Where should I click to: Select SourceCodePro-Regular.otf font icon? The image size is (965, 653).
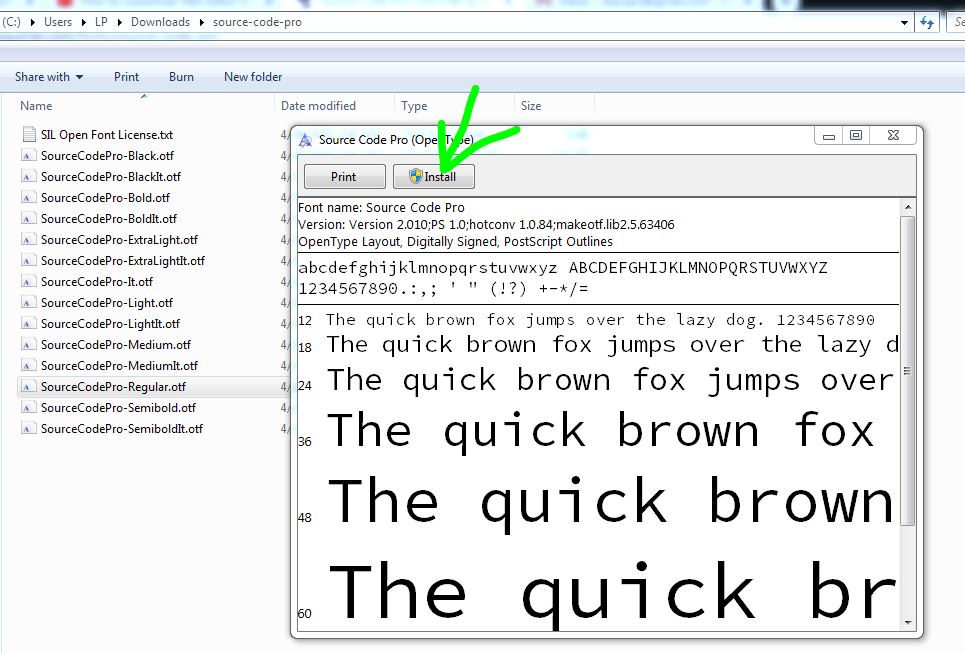[x=27, y=387]
